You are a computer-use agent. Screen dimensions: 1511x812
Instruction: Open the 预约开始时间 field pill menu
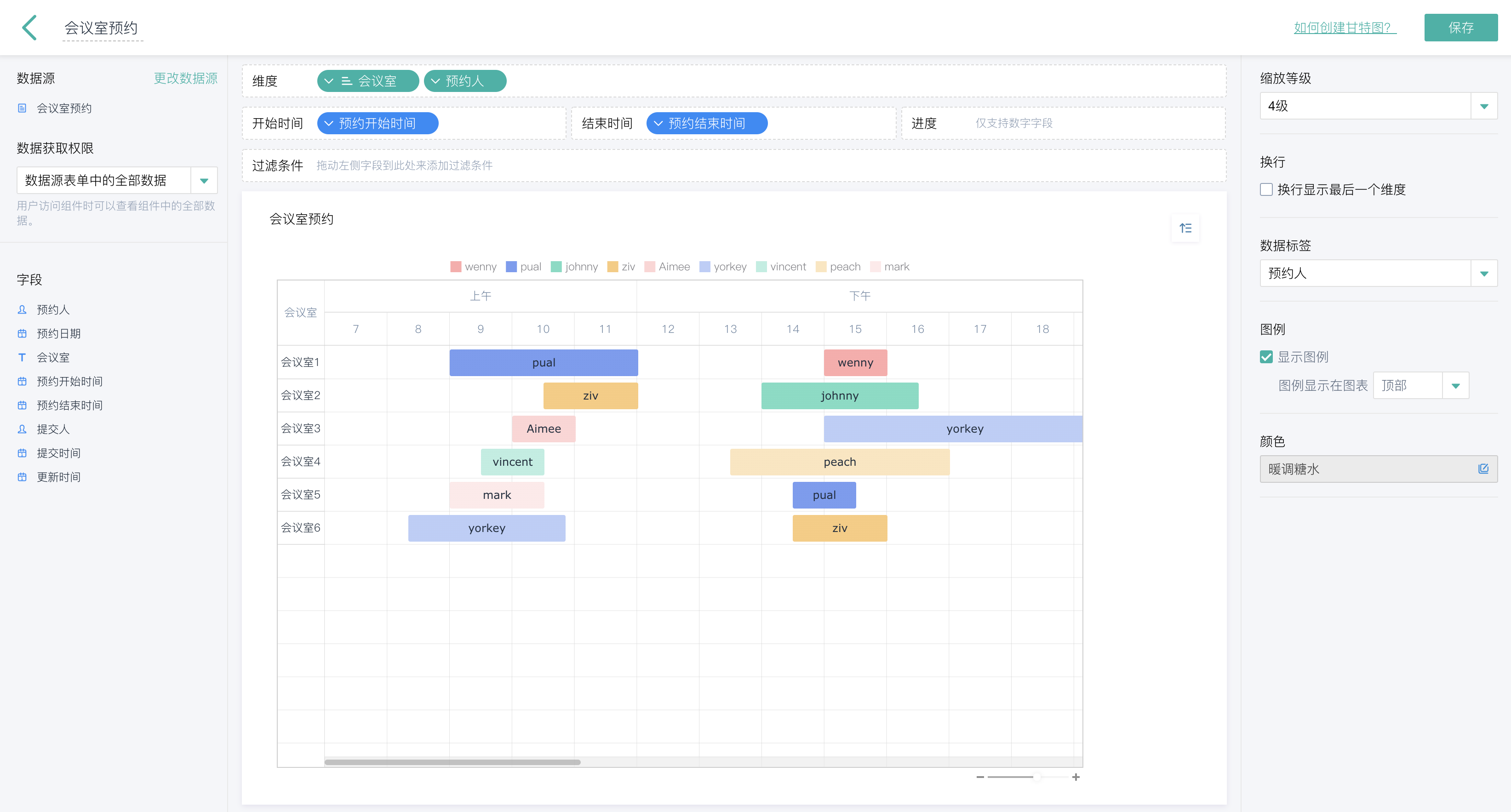click(x=329, y=123)
